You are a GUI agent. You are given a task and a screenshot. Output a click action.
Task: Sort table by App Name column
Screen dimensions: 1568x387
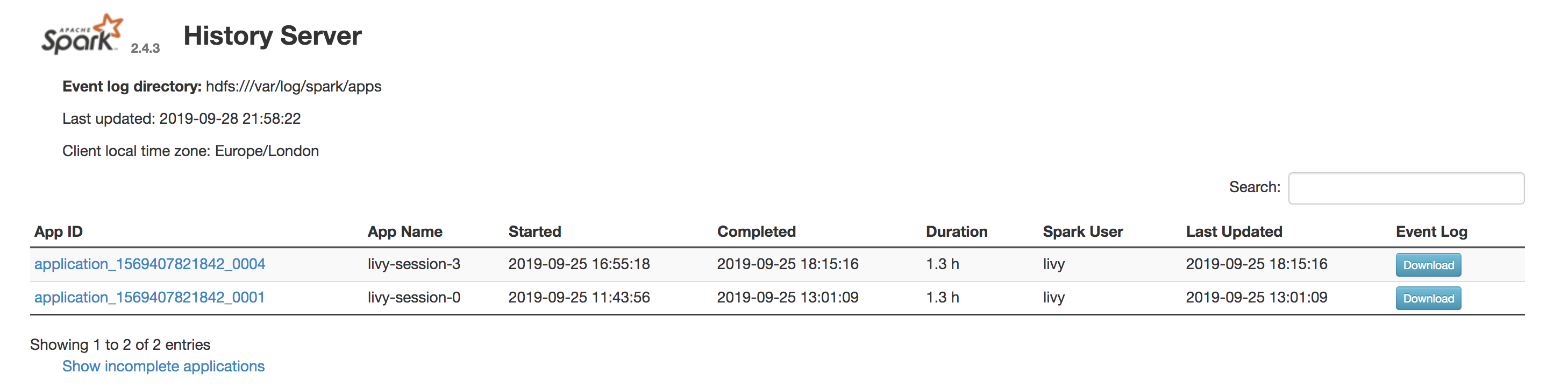coord(405,231)
